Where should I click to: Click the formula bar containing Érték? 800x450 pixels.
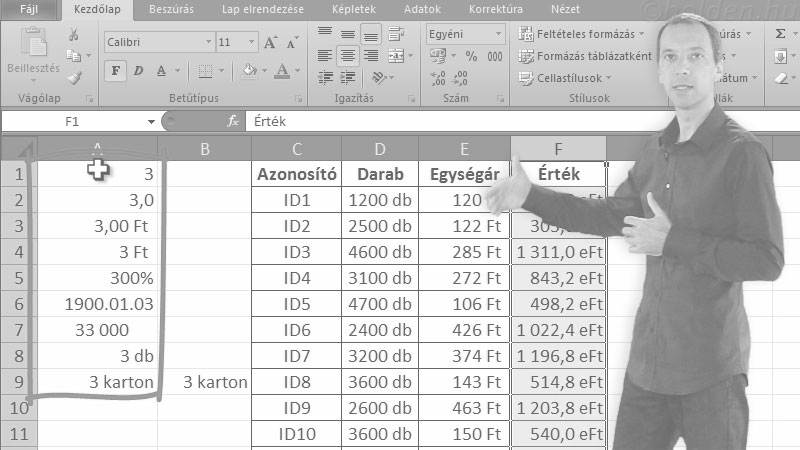click(520, 121)
